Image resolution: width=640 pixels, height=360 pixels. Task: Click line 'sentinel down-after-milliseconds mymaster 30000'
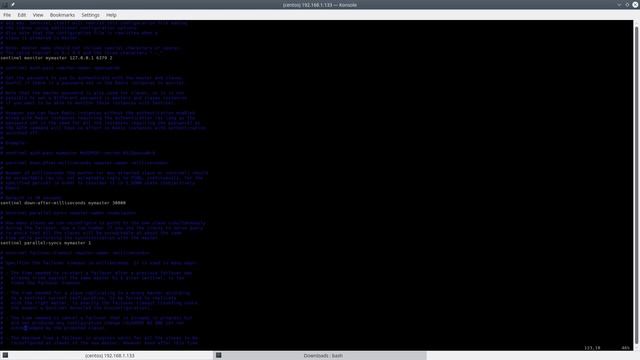63,203
